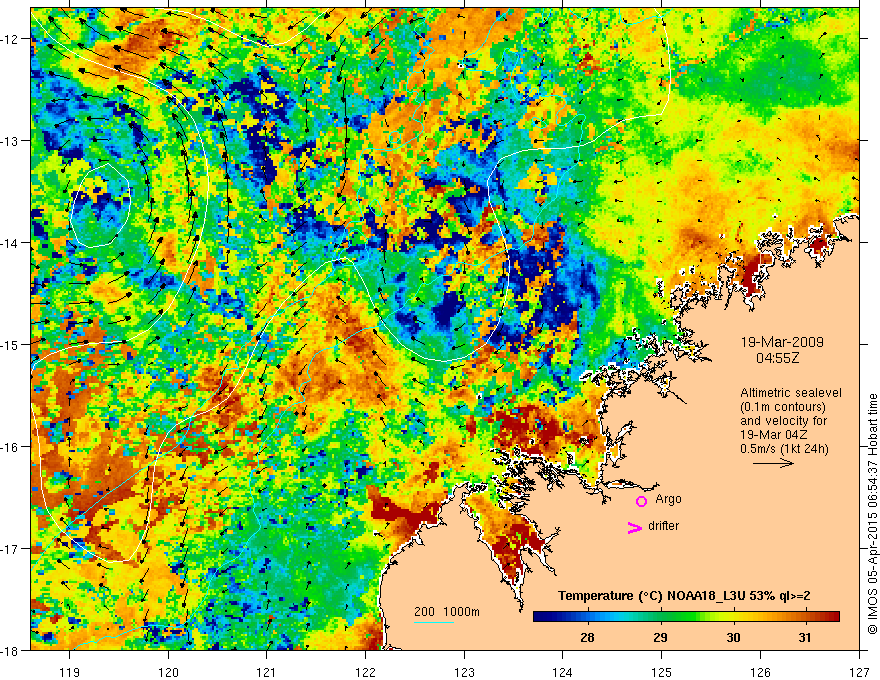Click the colorbar tick label 30
This screenshot has width=880, height=680.
[x=733, y=638]
